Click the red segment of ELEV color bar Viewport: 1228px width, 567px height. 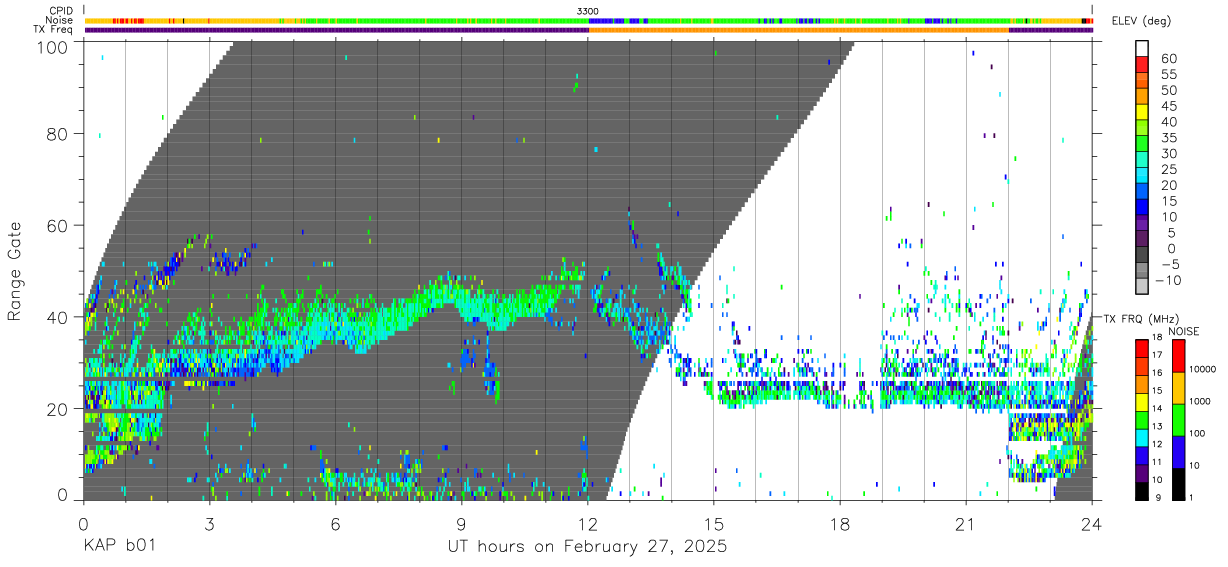tap(1142, 65)
